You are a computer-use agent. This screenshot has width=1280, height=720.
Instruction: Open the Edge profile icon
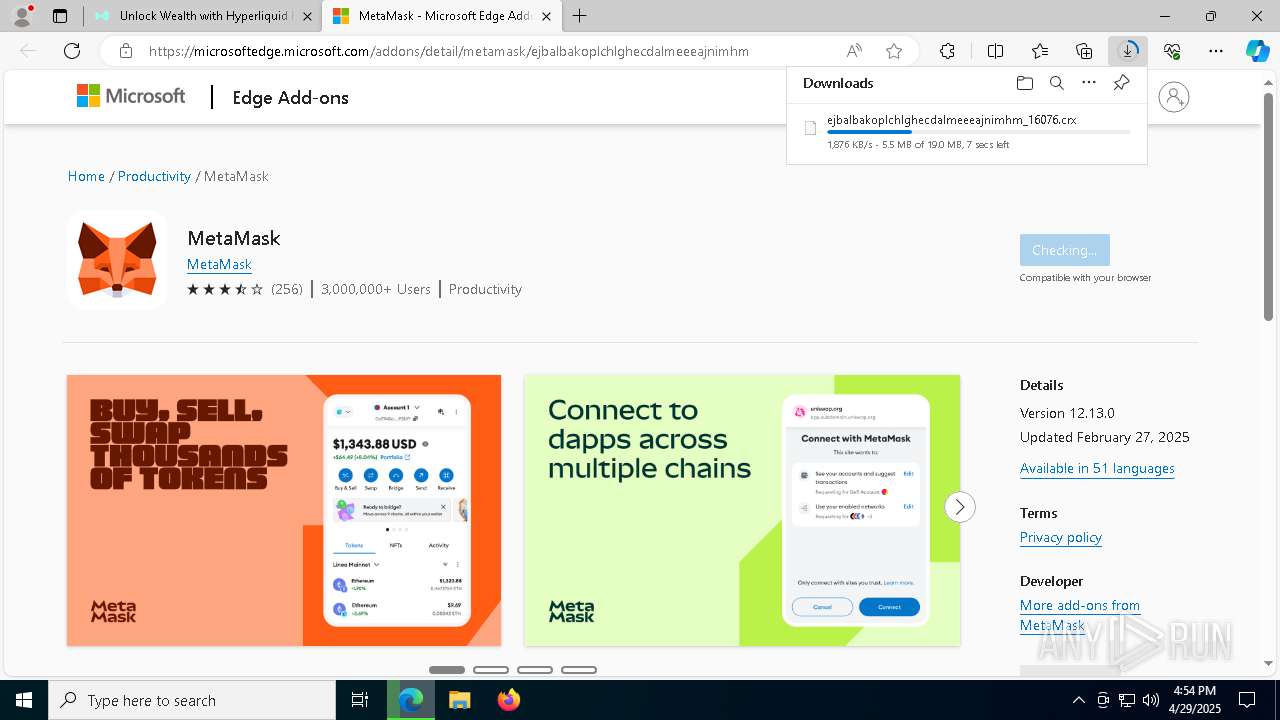point(22,16)
